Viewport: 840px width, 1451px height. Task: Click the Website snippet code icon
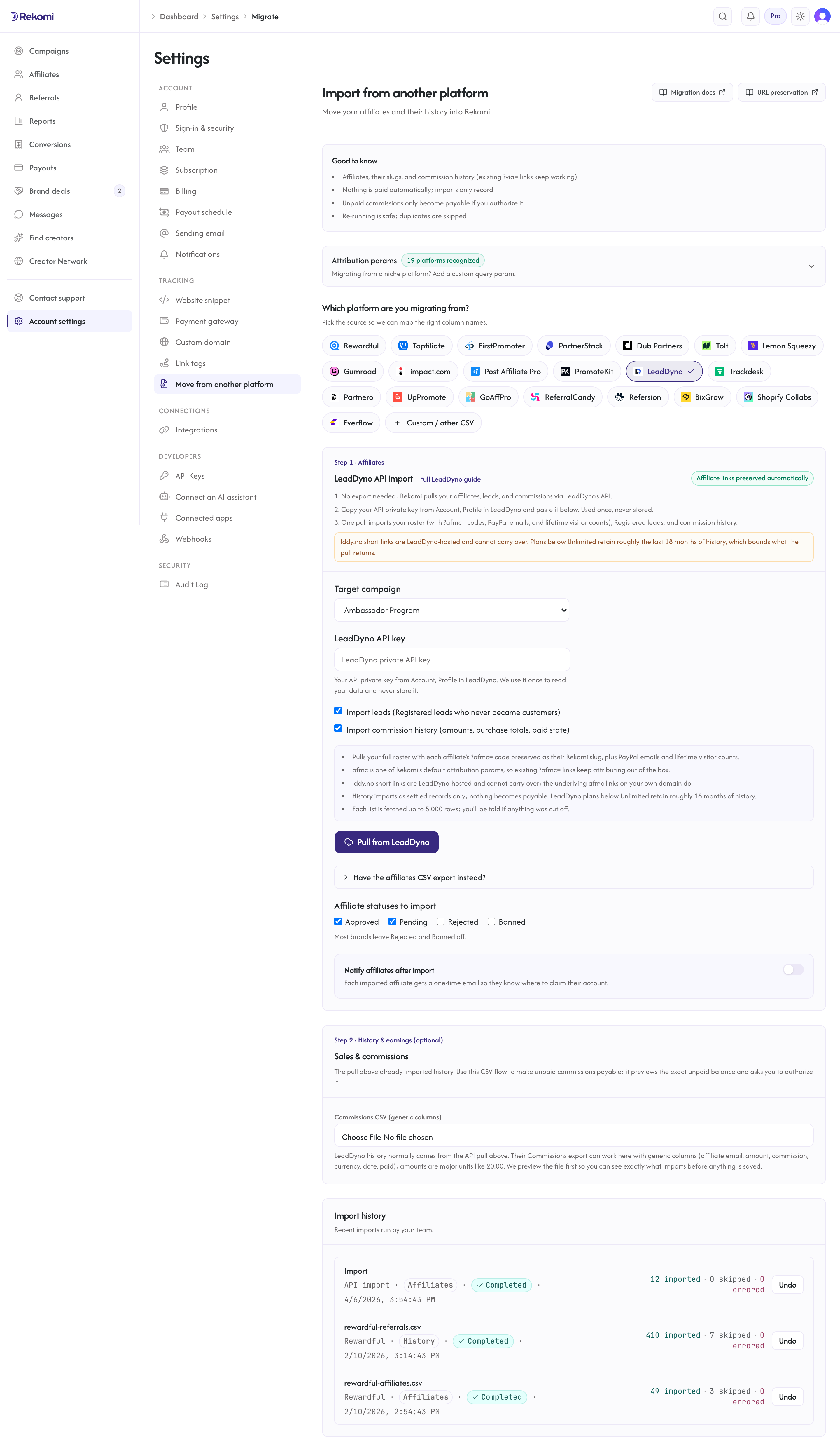pos(164,300)
